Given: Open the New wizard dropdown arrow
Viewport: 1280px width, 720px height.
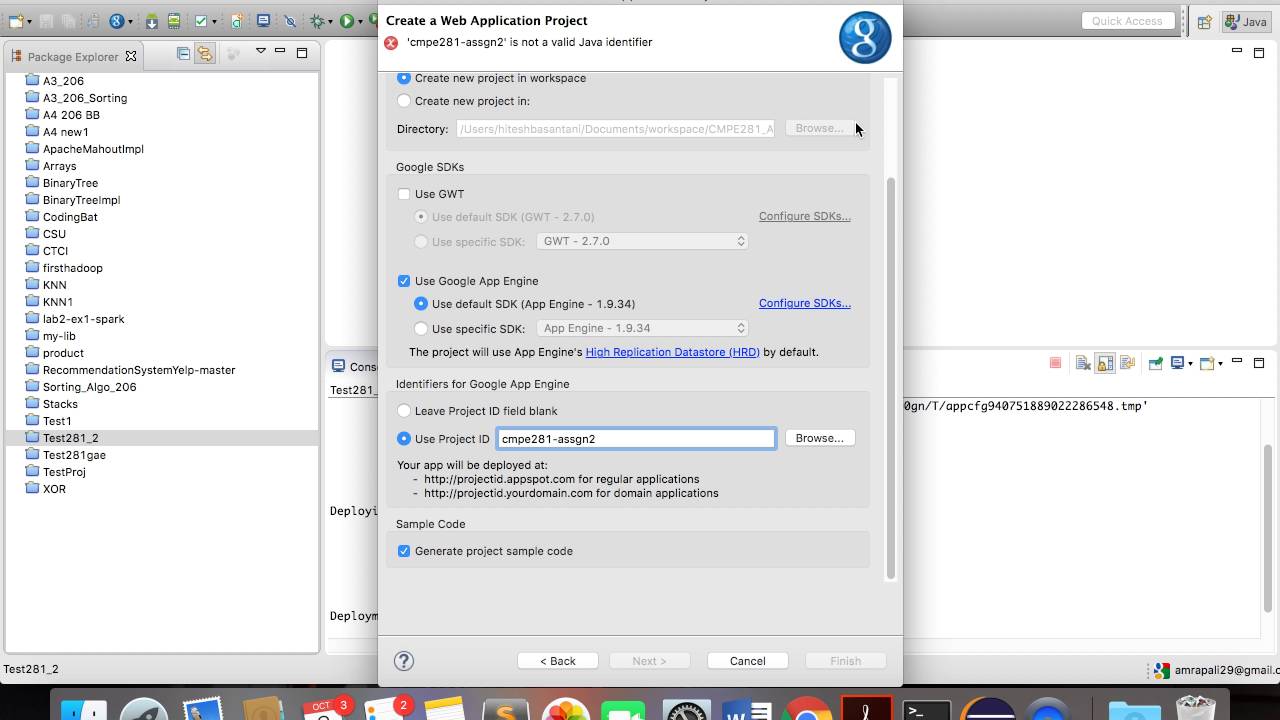Looking at the screenshot, I should point(30,22).
